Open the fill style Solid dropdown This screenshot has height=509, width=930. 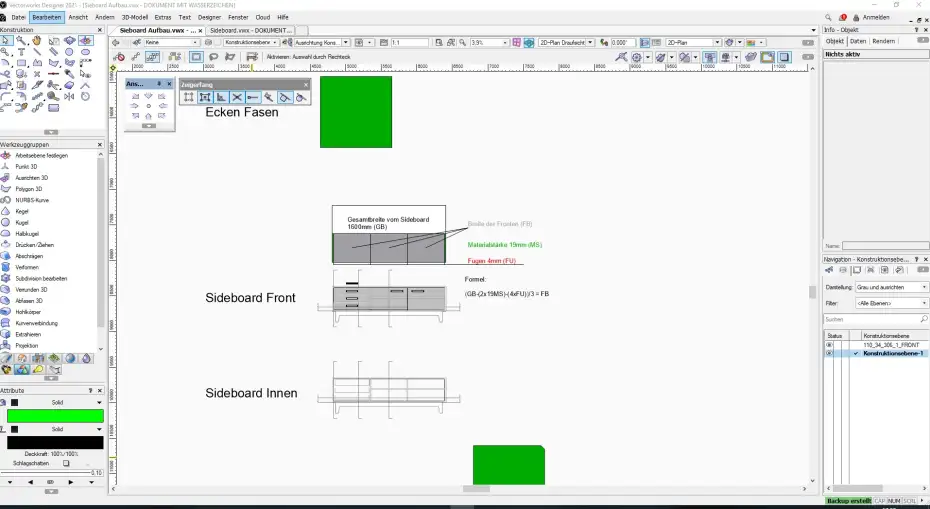[60, 403]
